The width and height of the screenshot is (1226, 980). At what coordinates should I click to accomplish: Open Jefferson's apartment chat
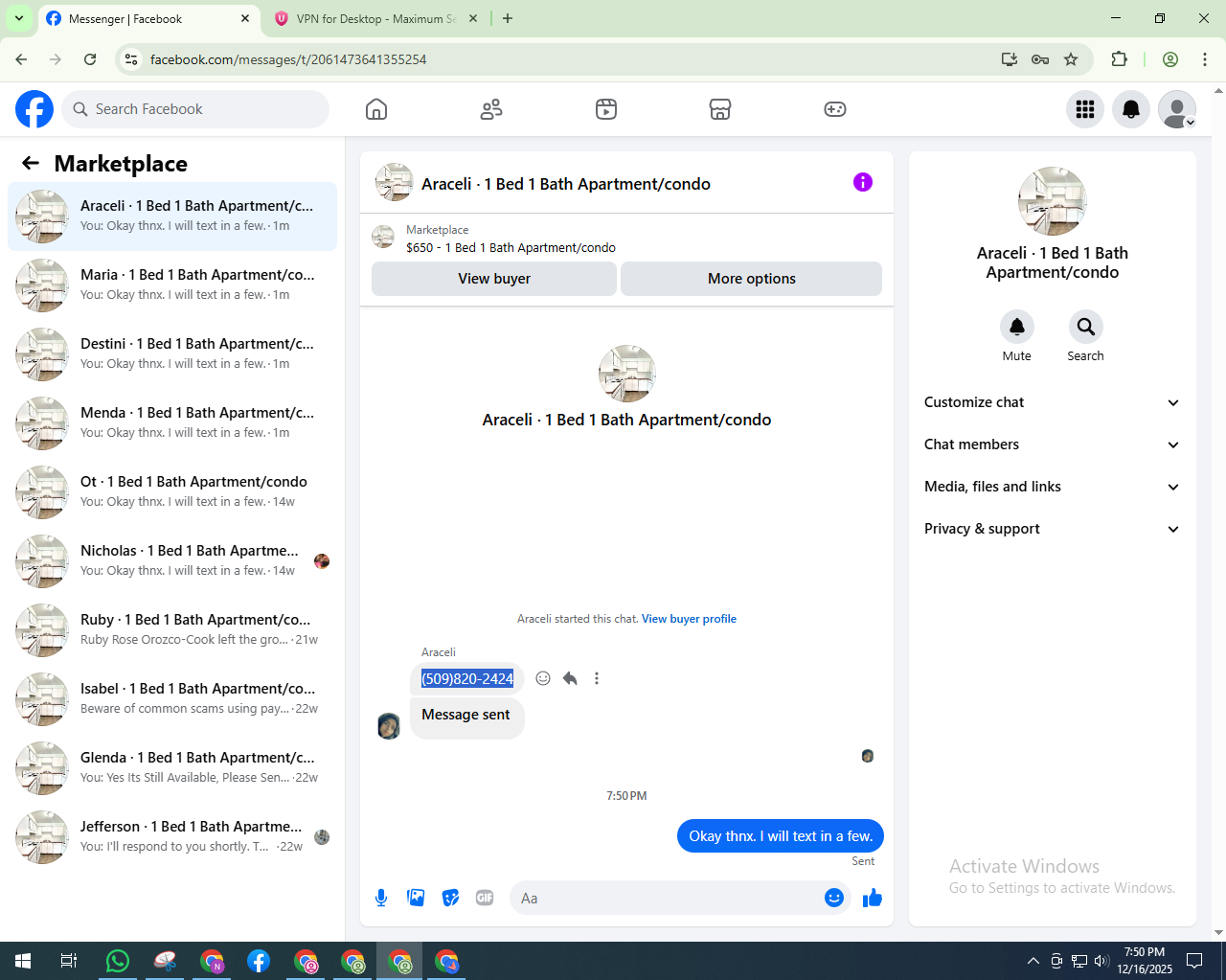pyautogui.click(x=172, y=837)
